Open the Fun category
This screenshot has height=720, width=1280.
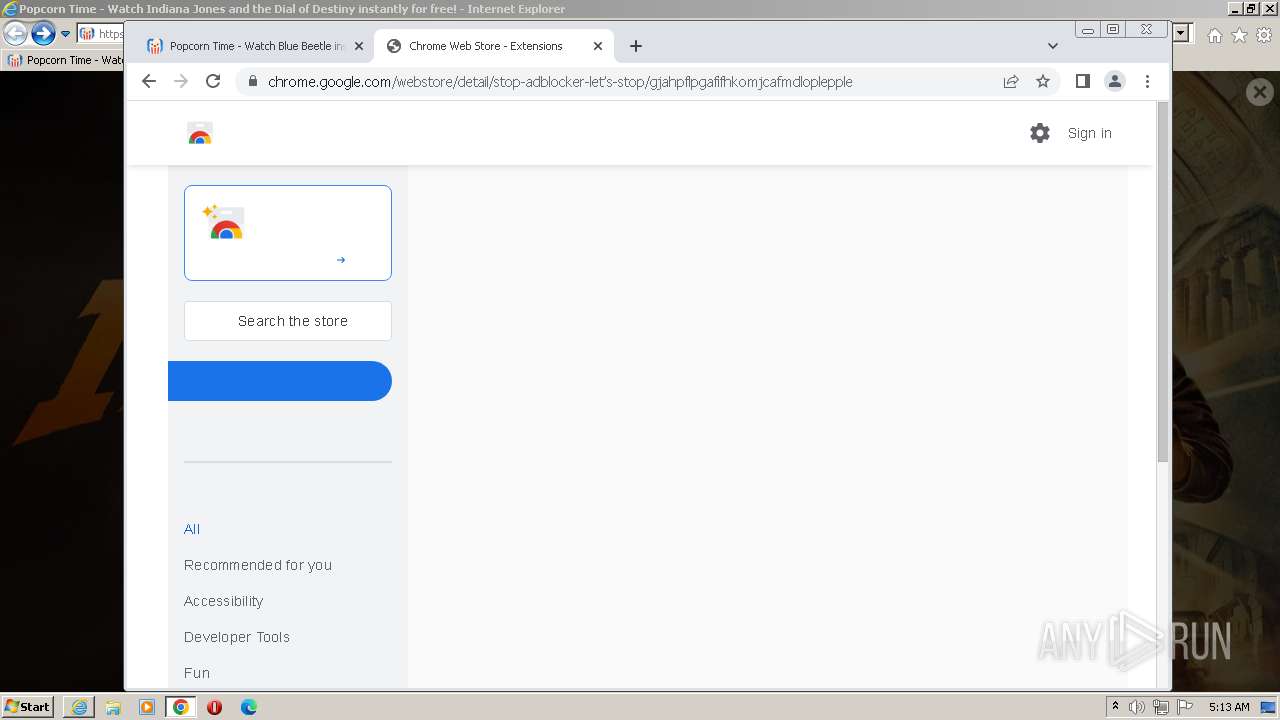click(197, 673)
